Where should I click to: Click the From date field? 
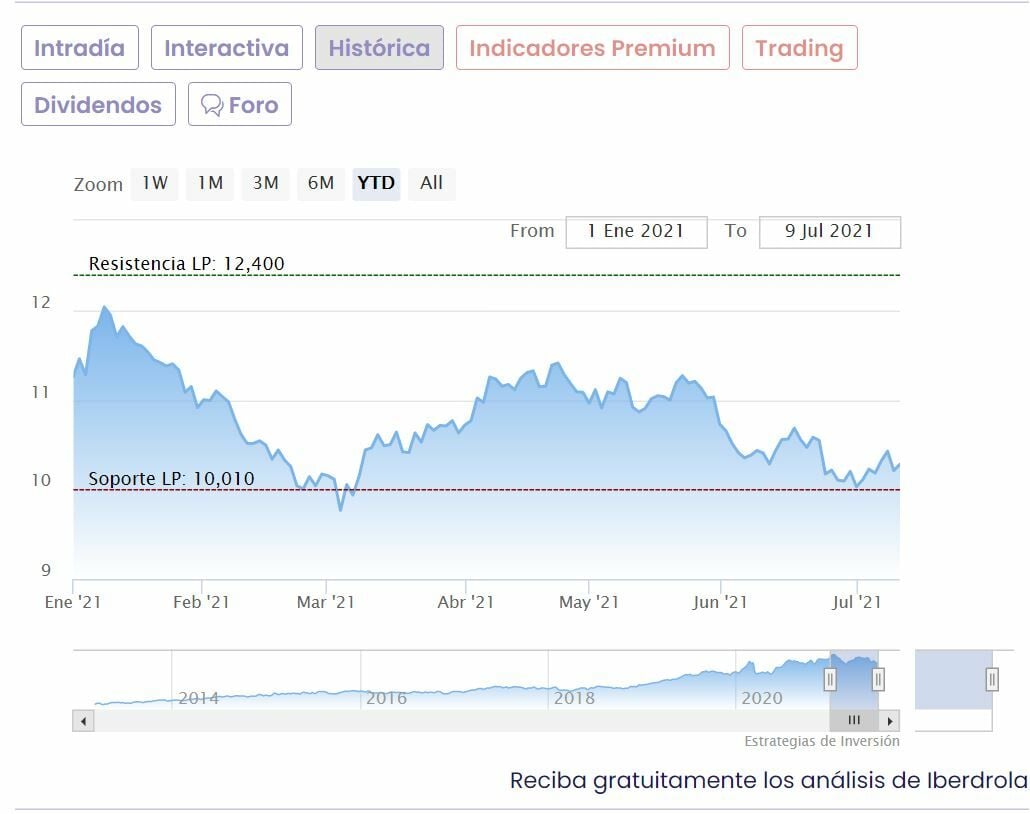(636, 231)
